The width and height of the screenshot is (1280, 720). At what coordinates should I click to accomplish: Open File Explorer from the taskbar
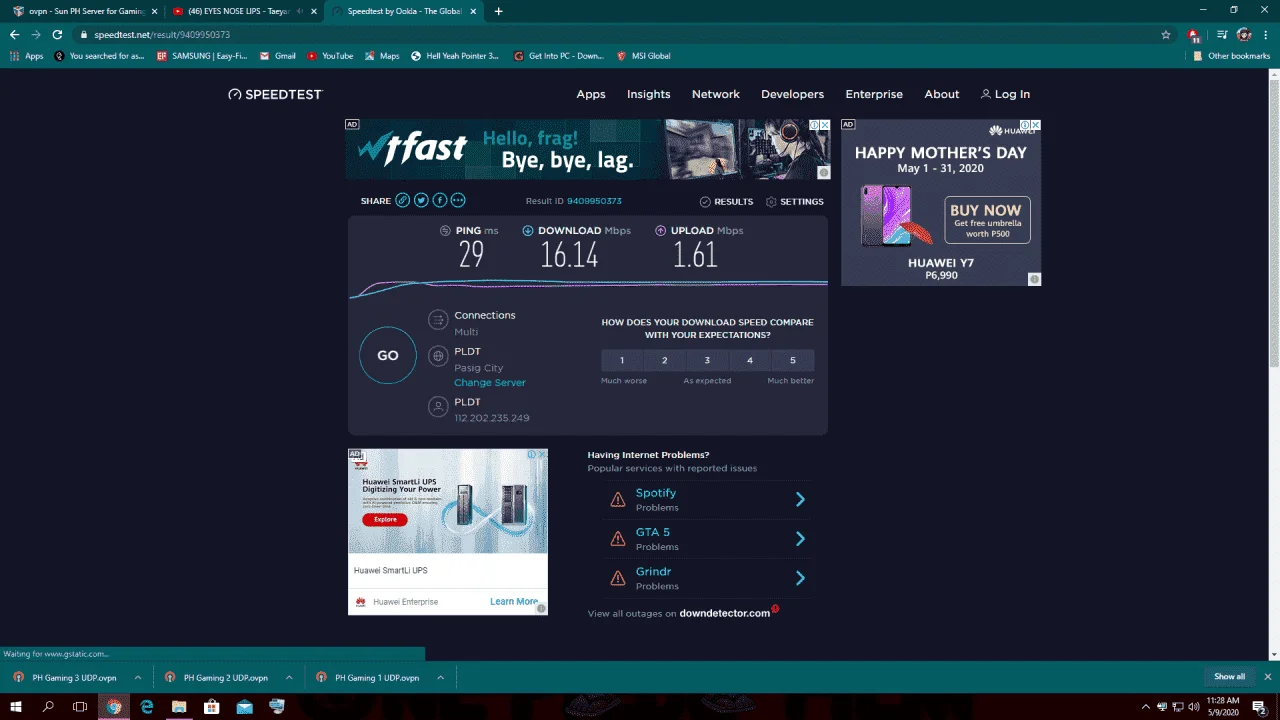click(x=179, y=706)
